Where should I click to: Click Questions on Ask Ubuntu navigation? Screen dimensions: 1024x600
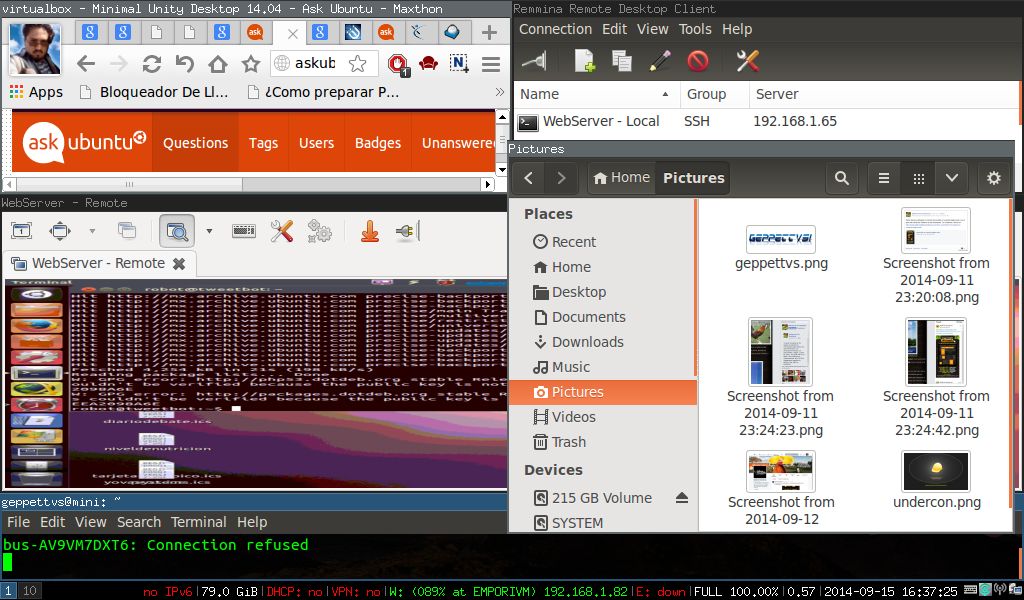coord(195,142)
